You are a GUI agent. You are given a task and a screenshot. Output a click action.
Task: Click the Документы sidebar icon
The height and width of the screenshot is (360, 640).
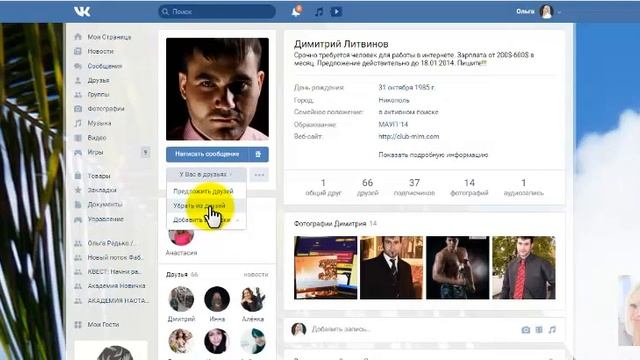(x=78, y=204)
